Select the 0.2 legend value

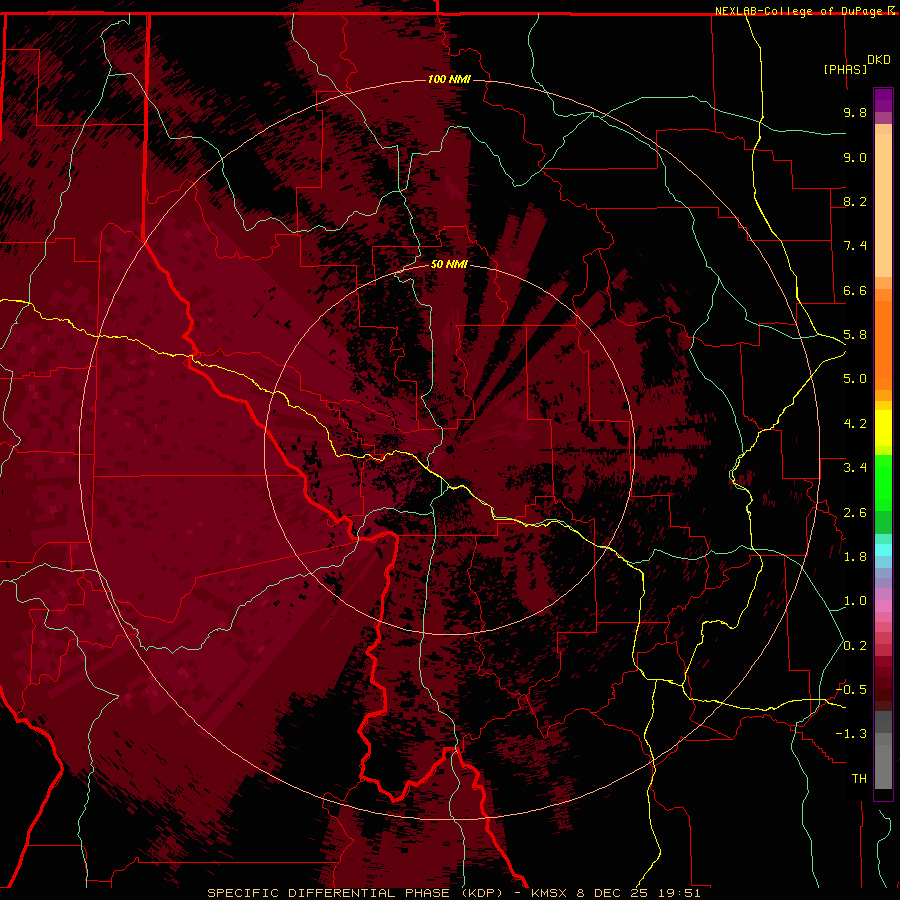[x=855, y=646]
